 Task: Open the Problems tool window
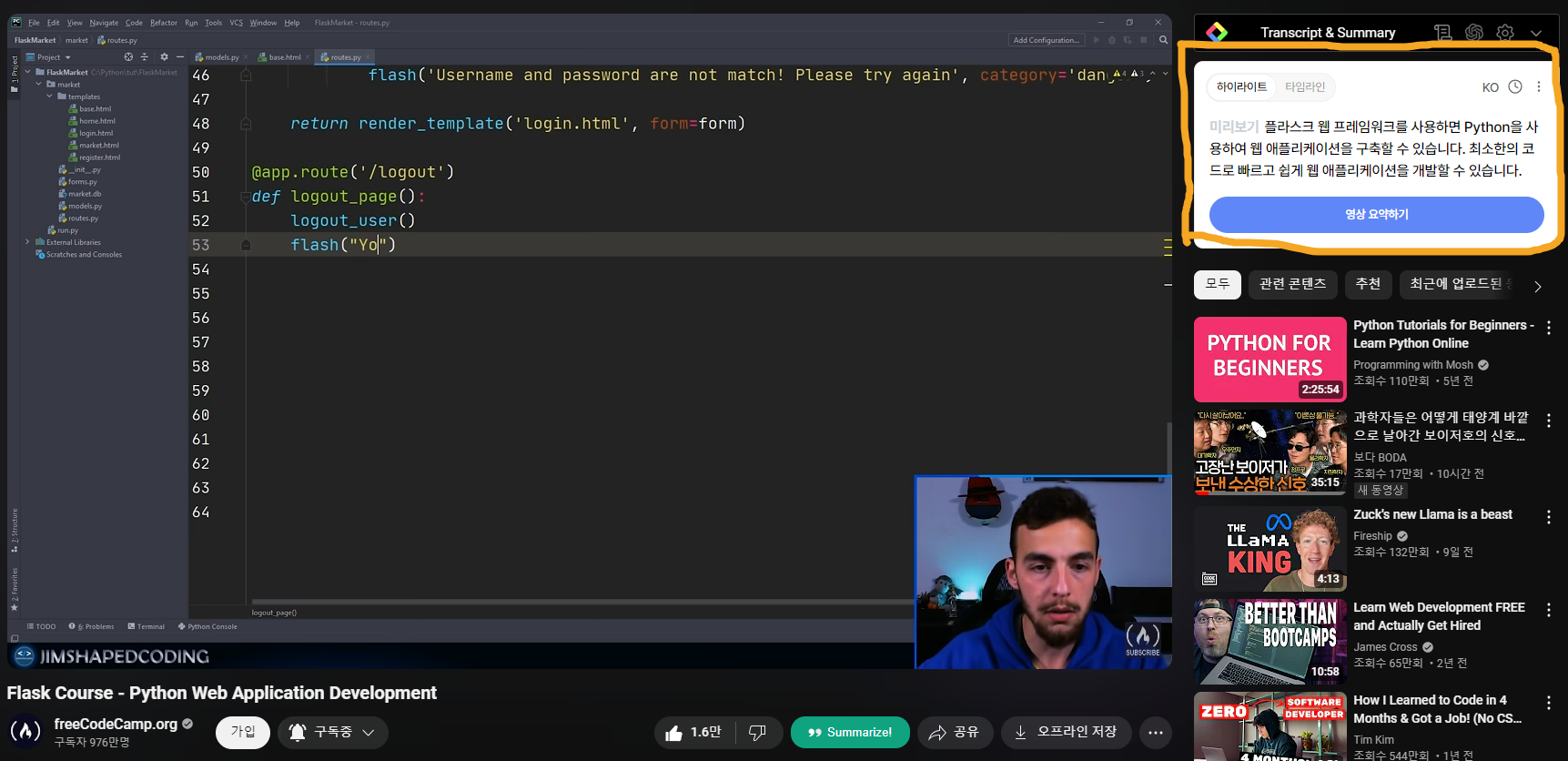(91, 626)
